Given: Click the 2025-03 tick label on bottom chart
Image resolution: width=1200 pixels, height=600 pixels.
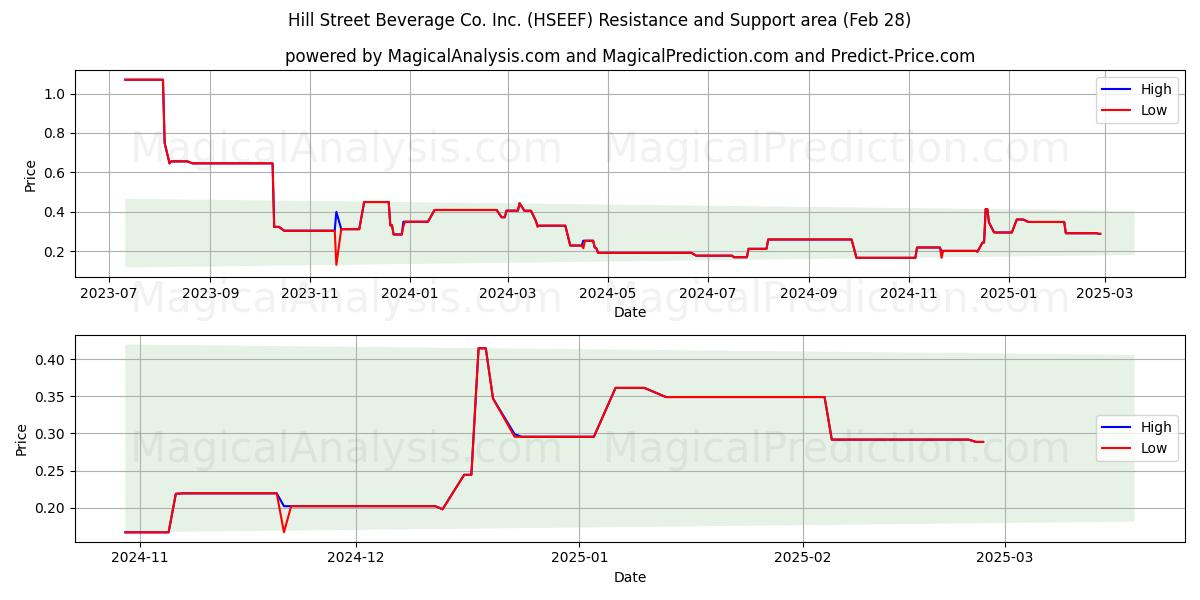Looking at the screenshot, I should [x=1007, y=558].
